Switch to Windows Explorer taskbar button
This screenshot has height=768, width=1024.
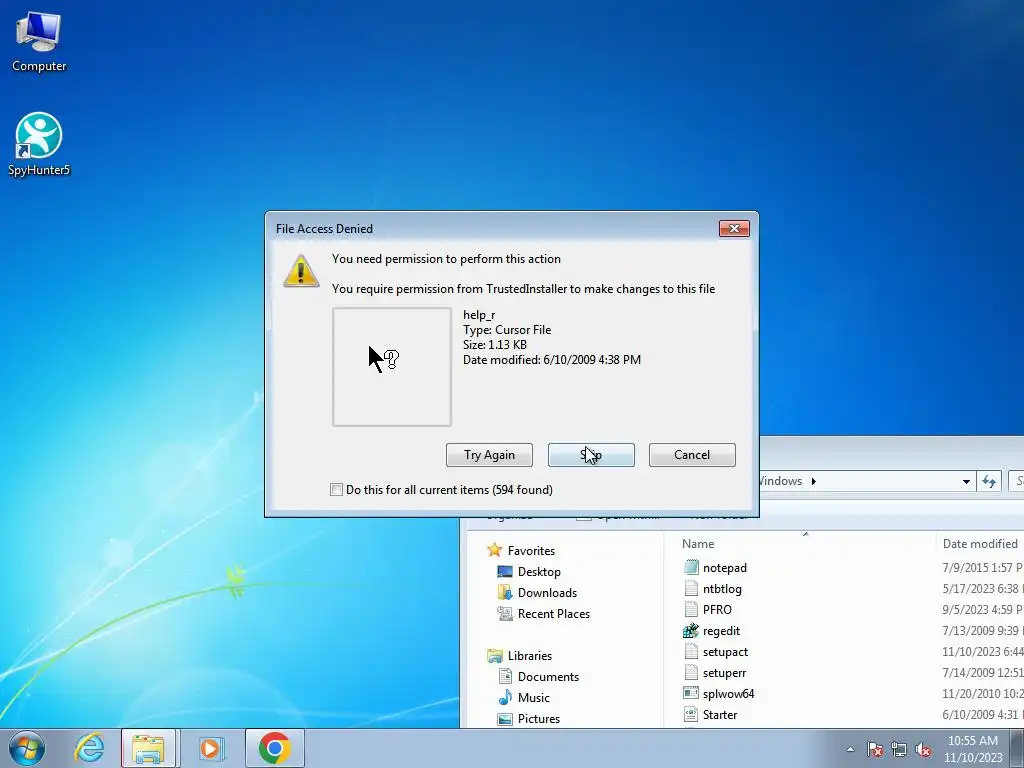click(x=148, y=748)
